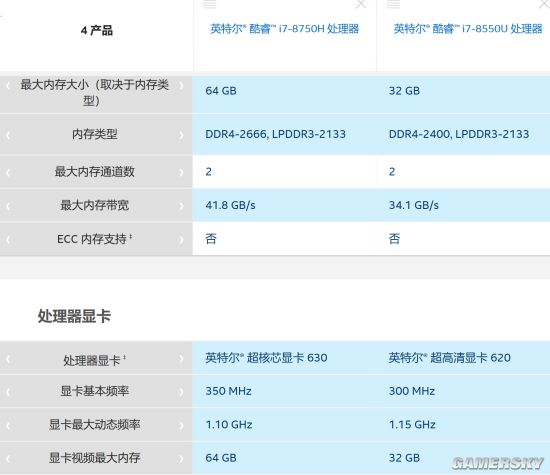
Task: Click the 否 value under i7-8750H
Action: [211, 239]
